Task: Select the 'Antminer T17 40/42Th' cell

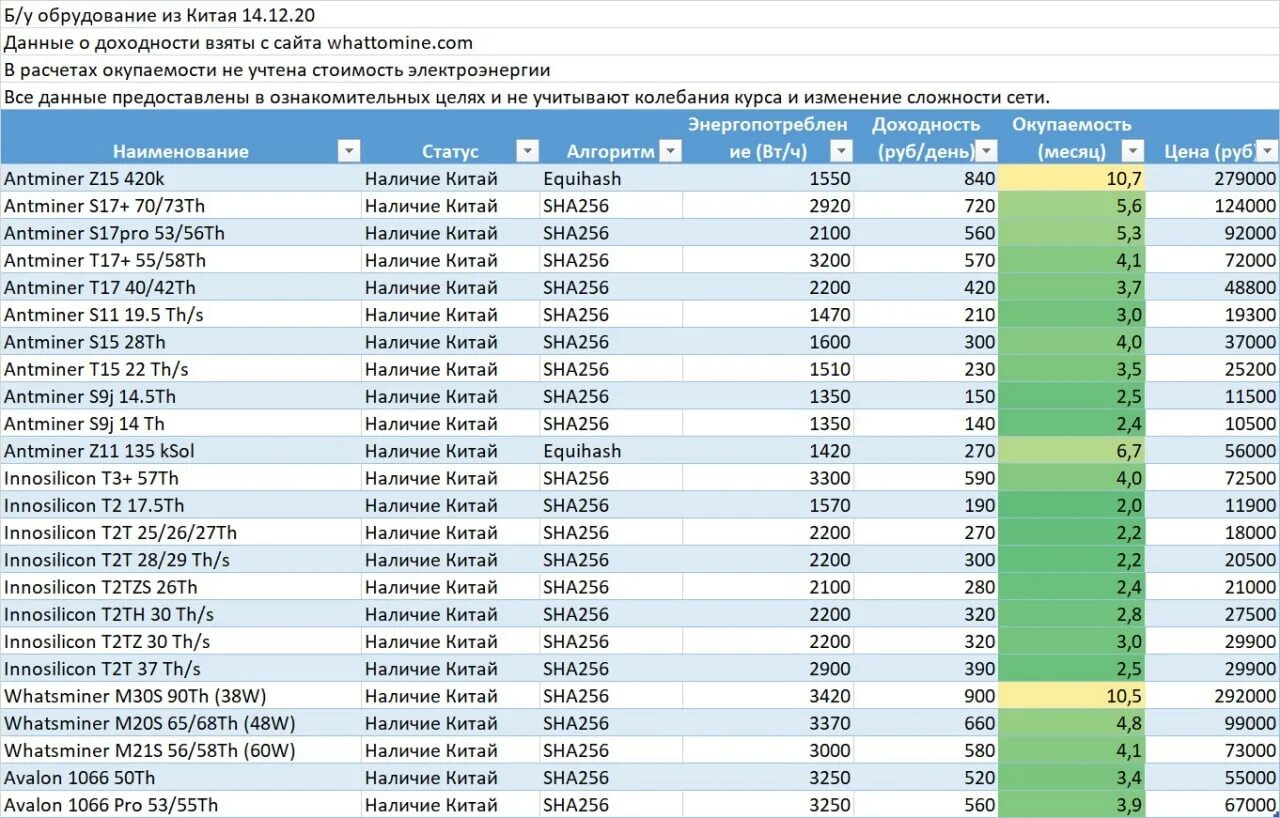Action: 180,287
